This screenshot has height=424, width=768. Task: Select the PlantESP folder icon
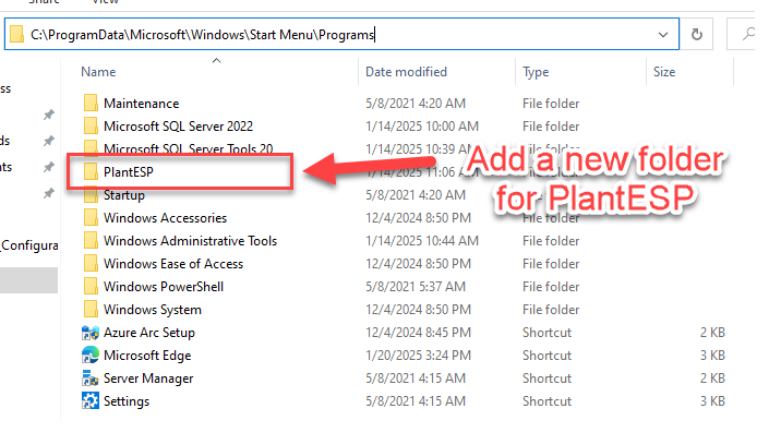click(x=91, y=172)
